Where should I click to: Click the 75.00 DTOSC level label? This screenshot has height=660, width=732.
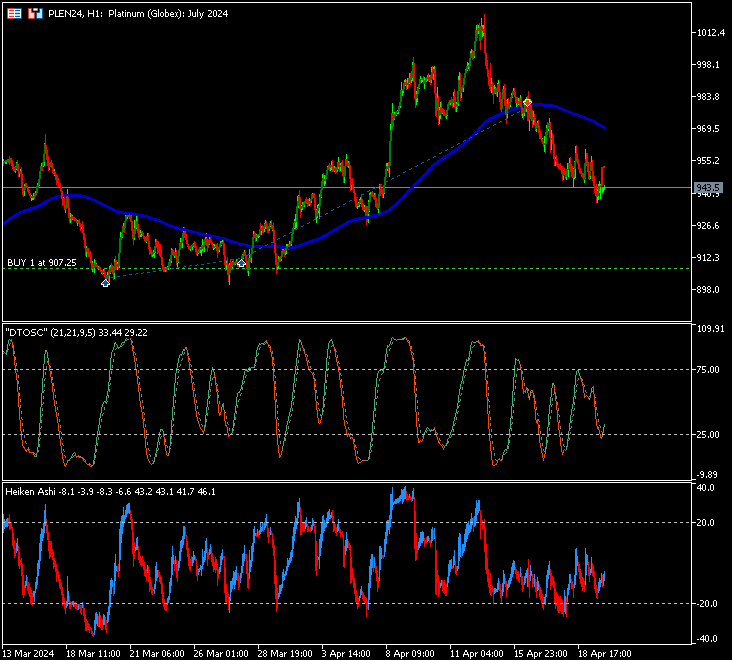point(708,370)
